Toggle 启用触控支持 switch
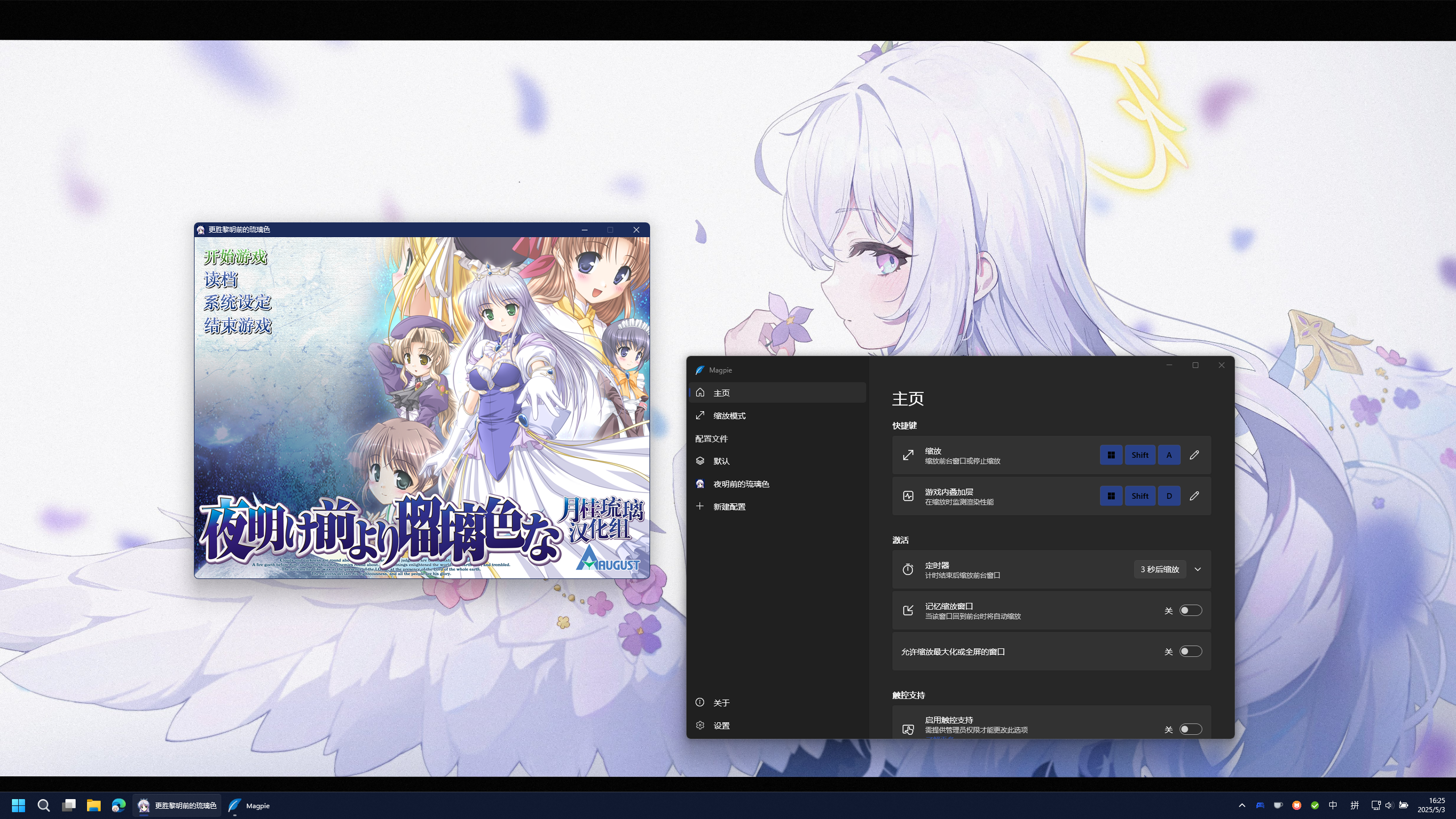The width and height of the screenshot is (1456, 819). [1190, 729]
